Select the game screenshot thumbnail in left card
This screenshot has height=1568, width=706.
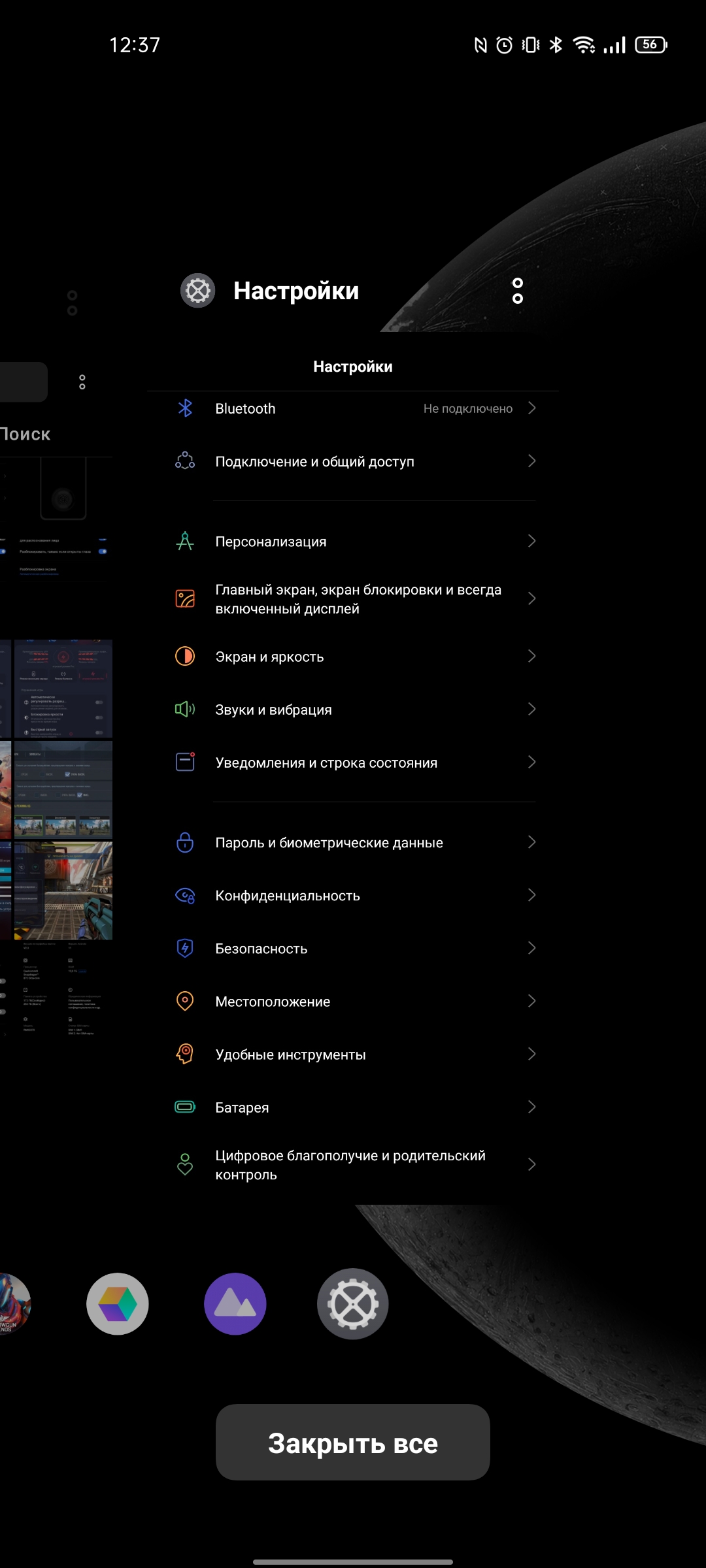pyautogui.click(x=63, y=890)
